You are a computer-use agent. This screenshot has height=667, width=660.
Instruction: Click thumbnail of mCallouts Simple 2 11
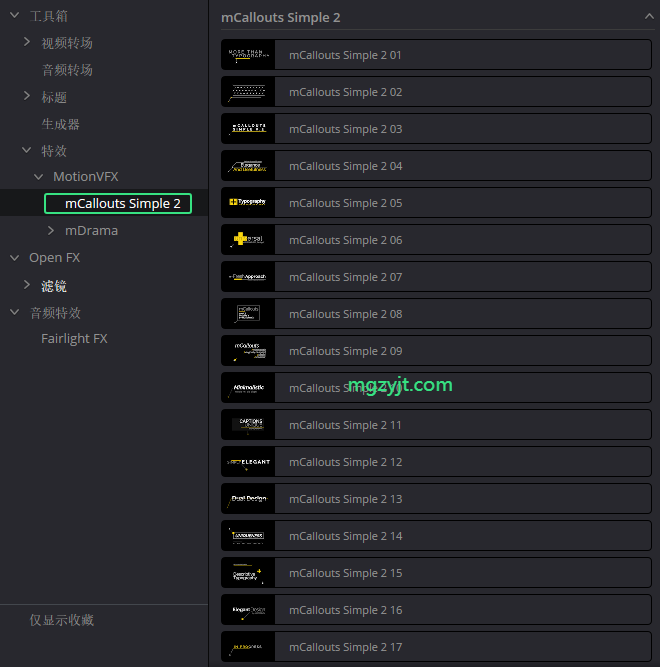tap(248, 425)
